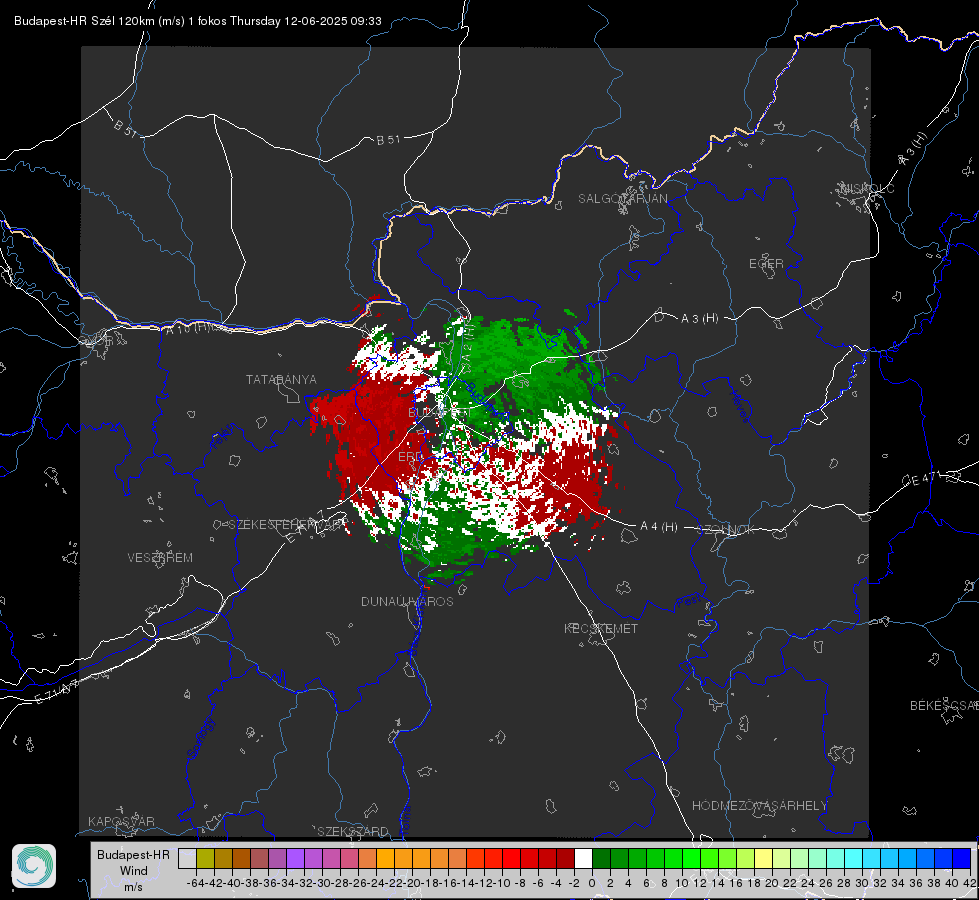Click the SALGOTARJAN city label
Viewport: 979px width, 900px height.
click(622, 199)
